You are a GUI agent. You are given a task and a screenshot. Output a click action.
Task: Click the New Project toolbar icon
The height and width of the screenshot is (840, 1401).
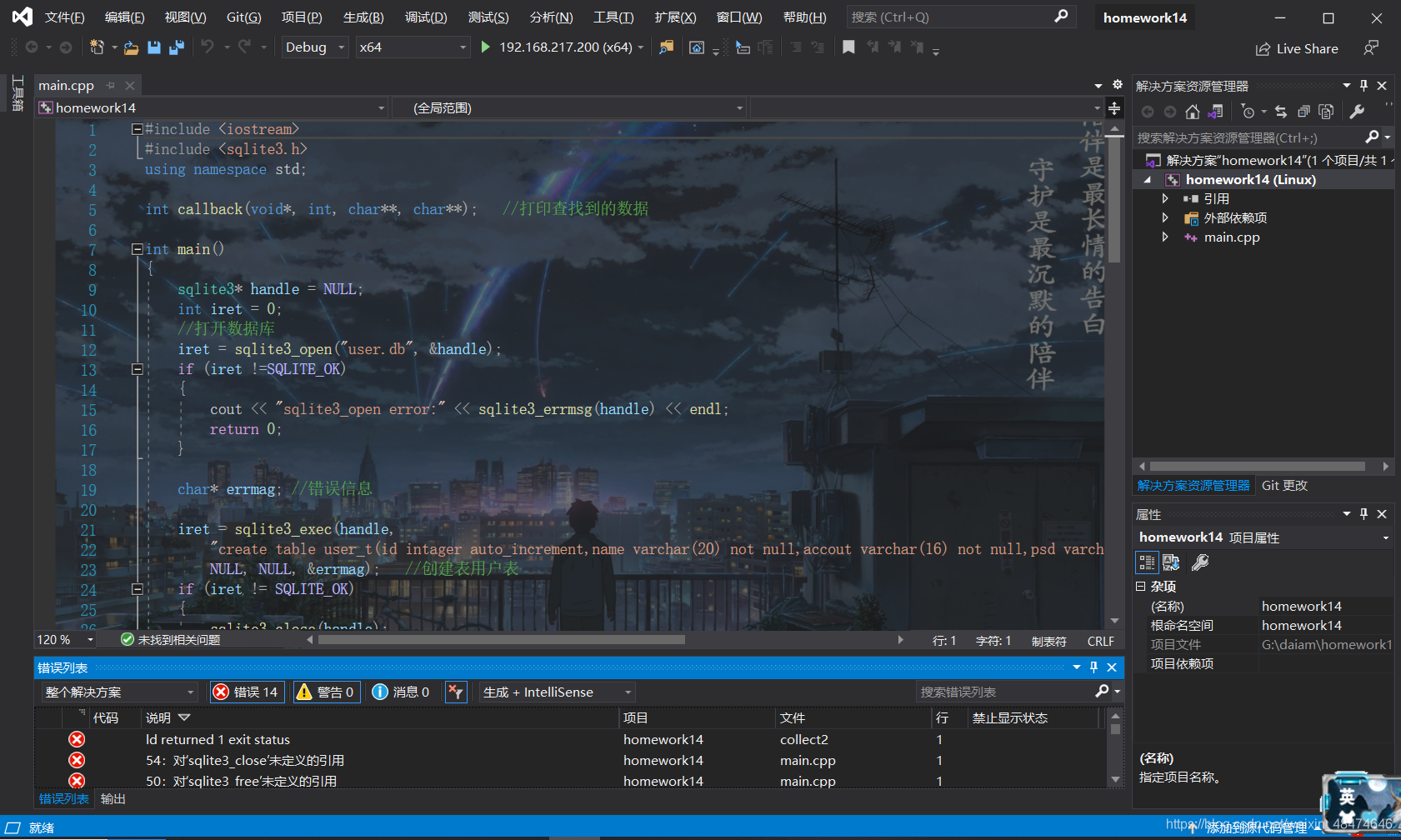(97, 47)
